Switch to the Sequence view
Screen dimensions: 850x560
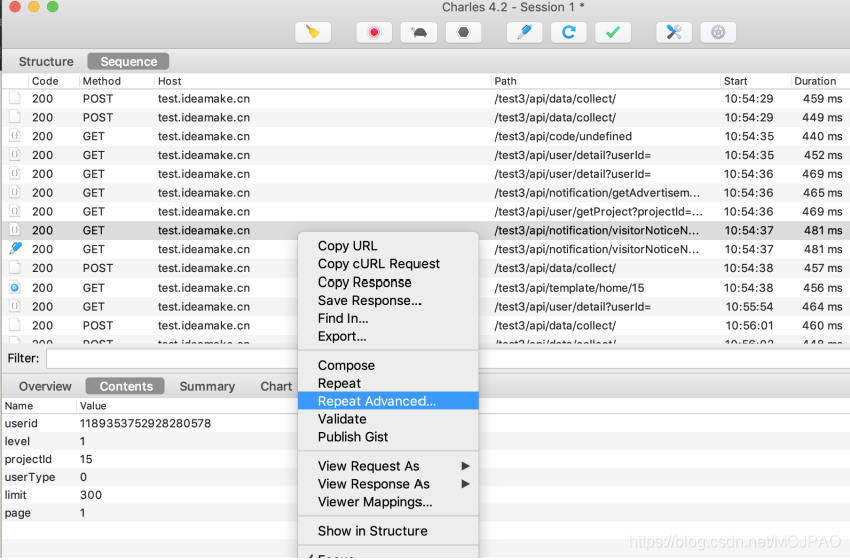(x=128, y=62)
